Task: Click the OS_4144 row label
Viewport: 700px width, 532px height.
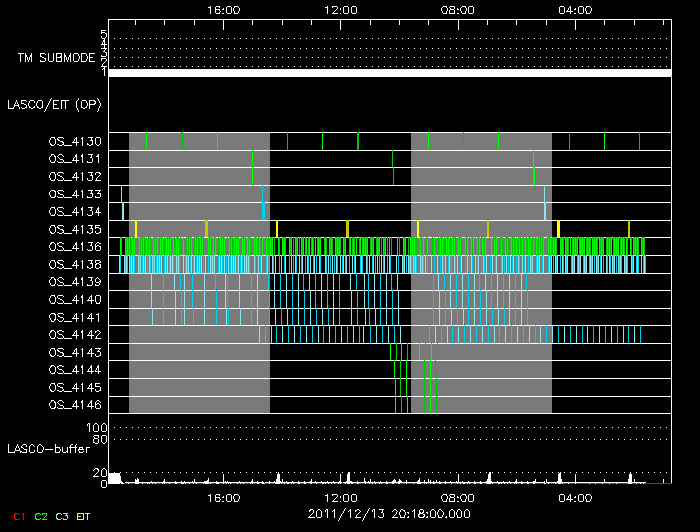Action: pyautogui.click(x=74, y=369)
